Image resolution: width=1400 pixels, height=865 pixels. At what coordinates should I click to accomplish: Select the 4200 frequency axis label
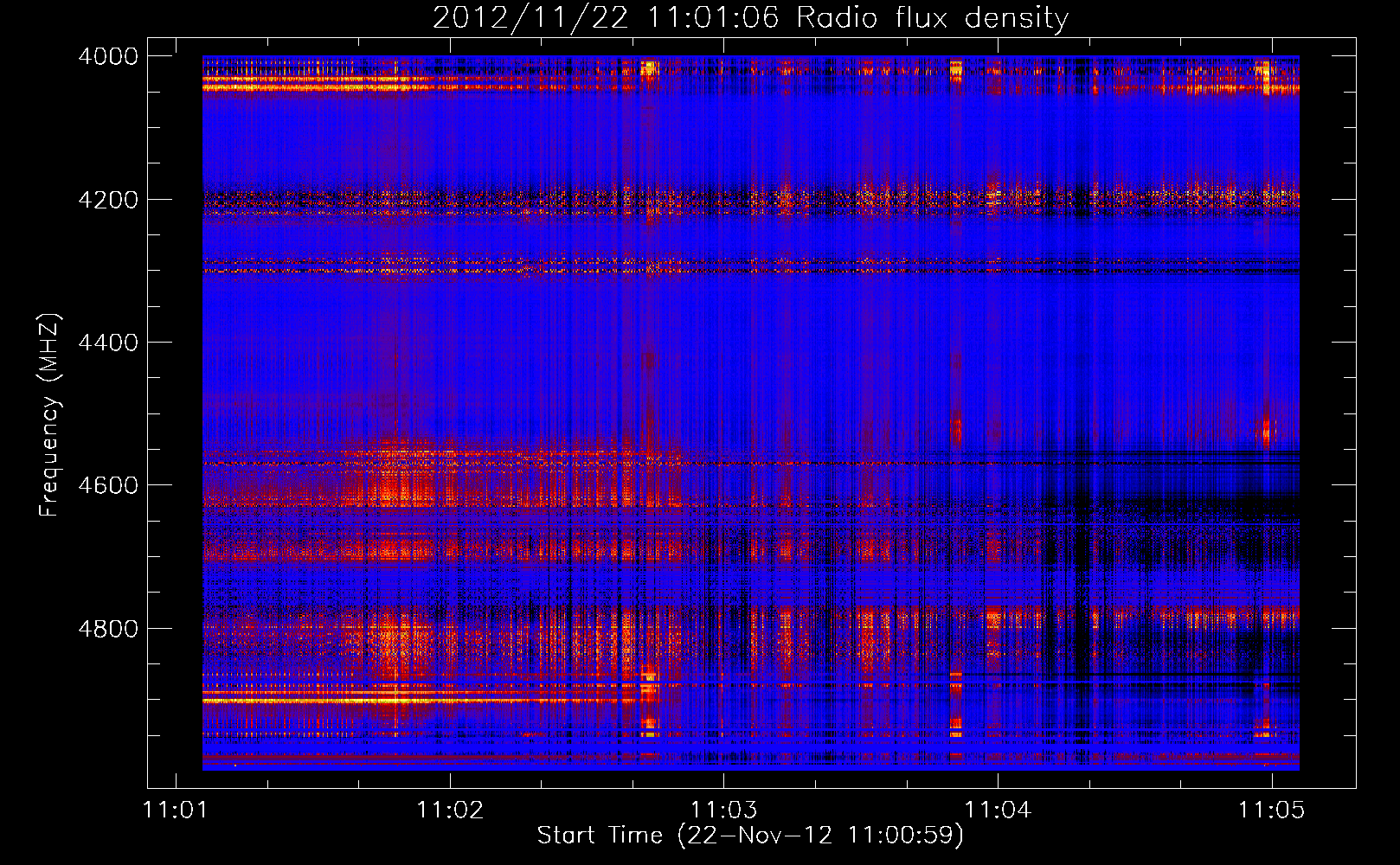tap(108, 200)
